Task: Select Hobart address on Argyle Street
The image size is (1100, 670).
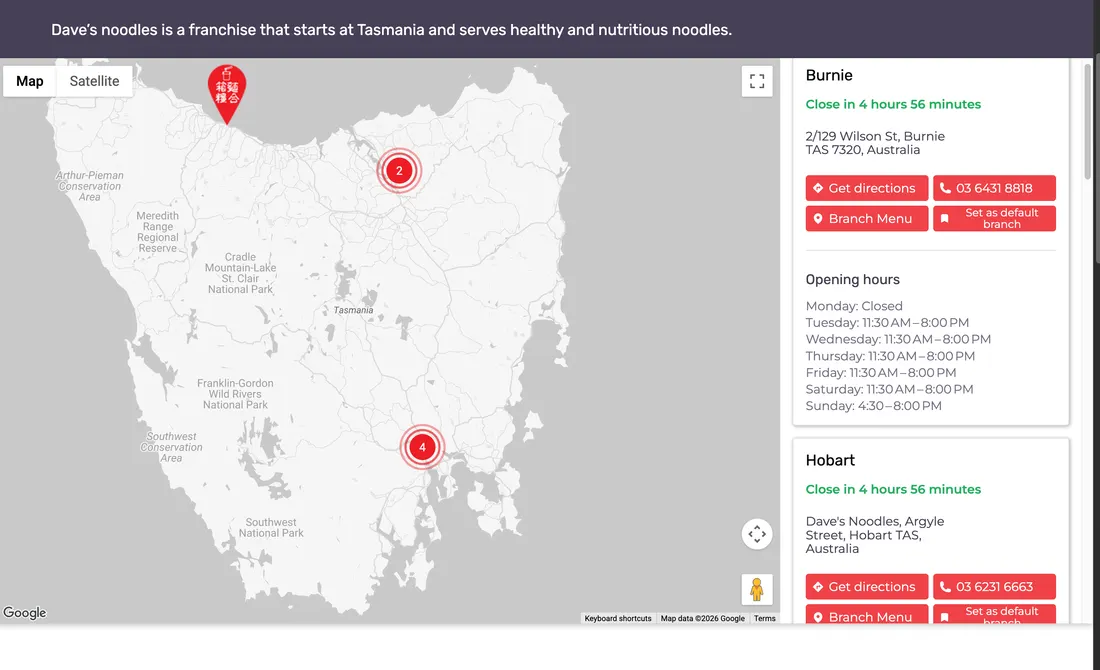Action: pos(875,535)
